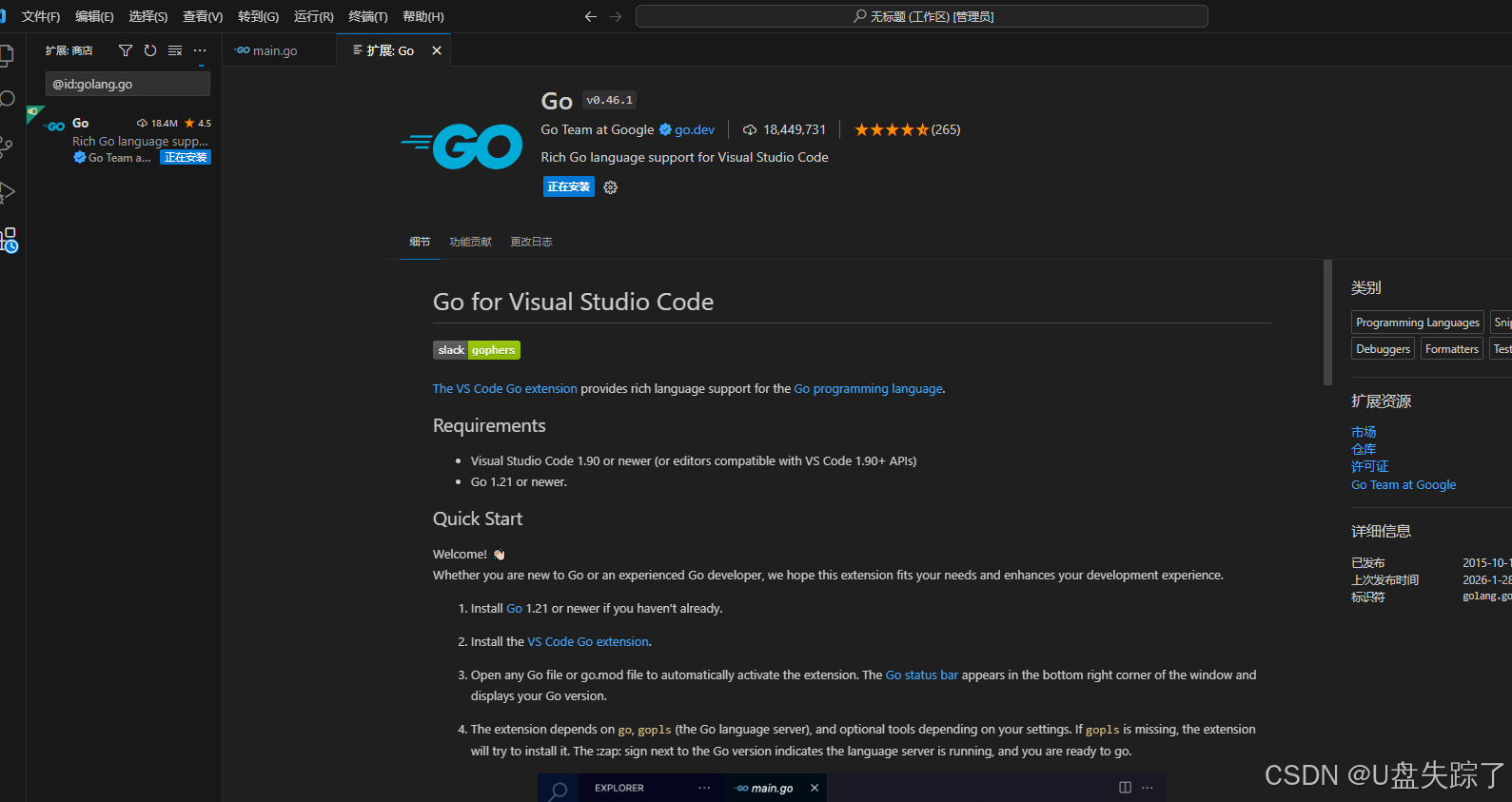
Task: Click the navigate forward arrow
Action: point(616,16)
